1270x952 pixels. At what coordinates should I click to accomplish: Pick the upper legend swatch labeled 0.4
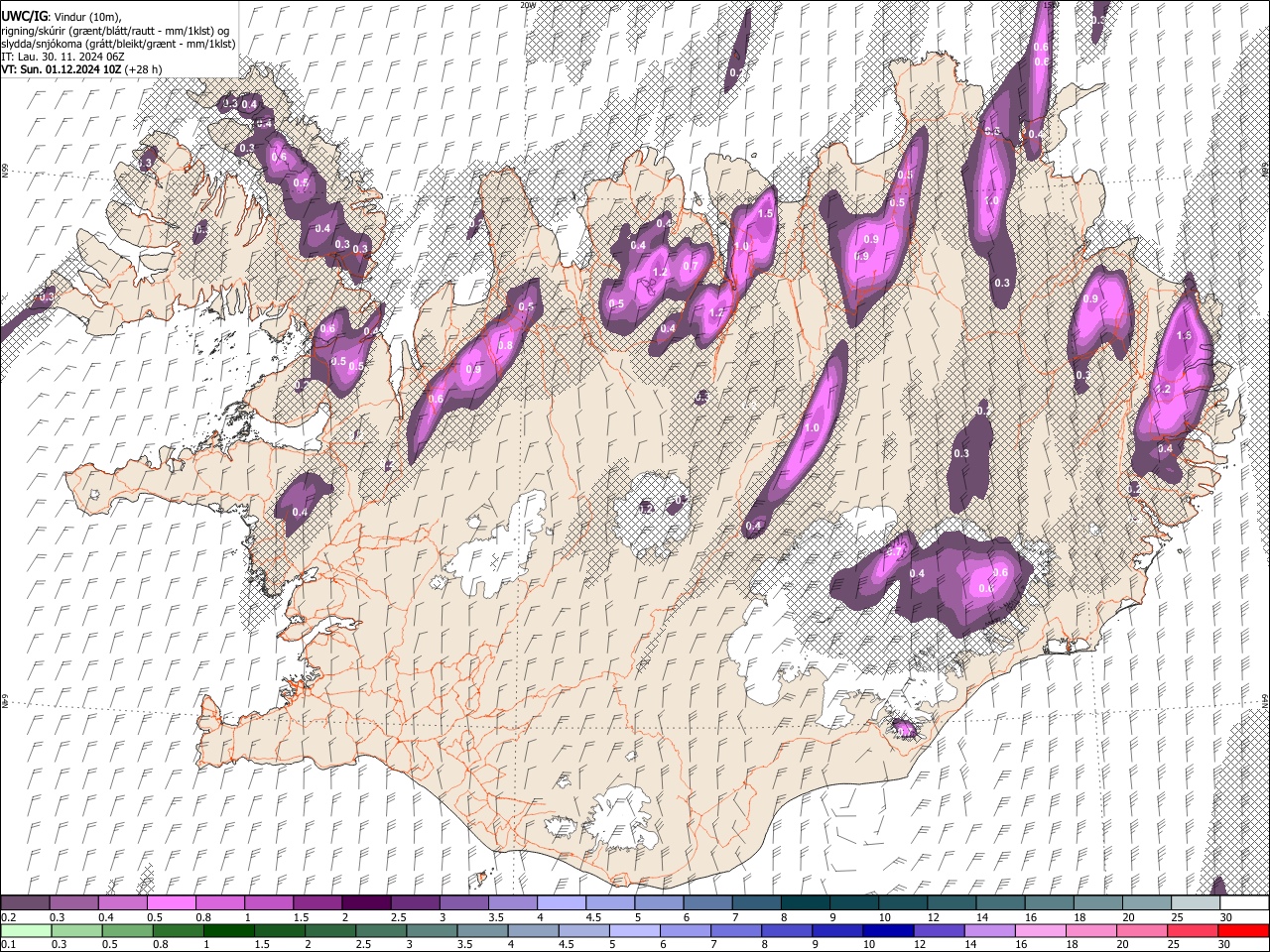[x=123, y=903]
